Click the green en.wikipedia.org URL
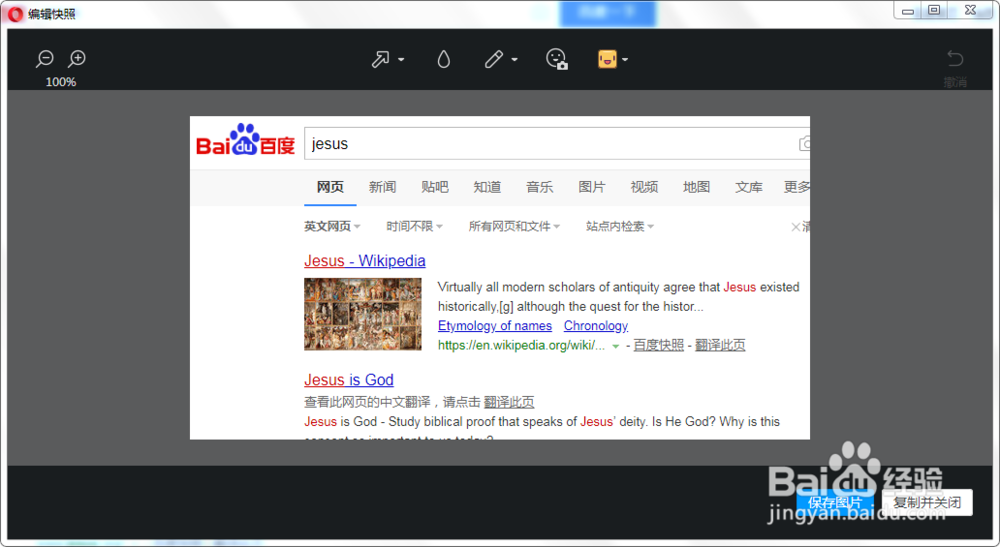 click(521, 346)
